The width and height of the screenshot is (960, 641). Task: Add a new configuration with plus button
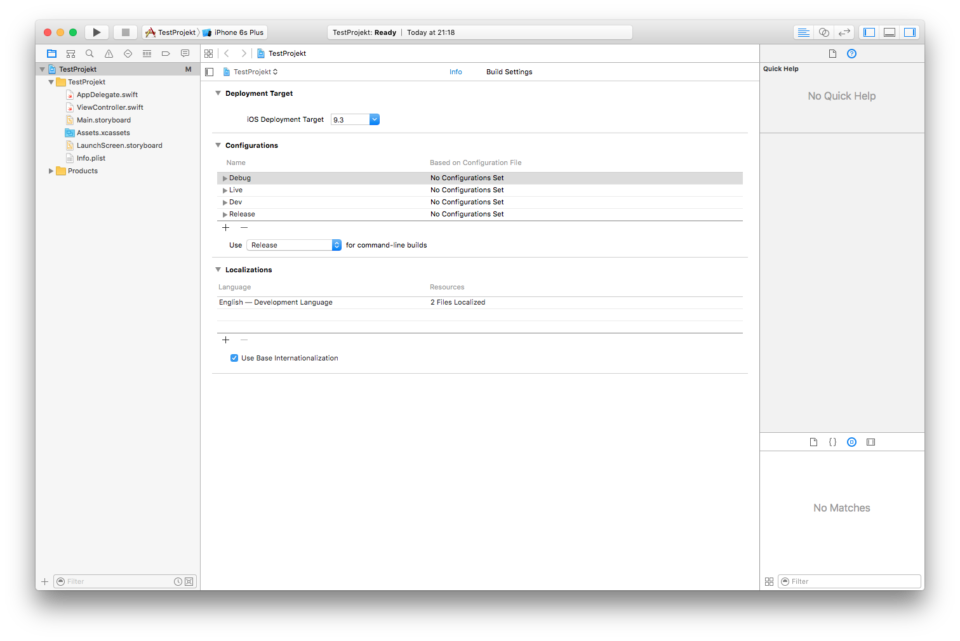(225, 228)
